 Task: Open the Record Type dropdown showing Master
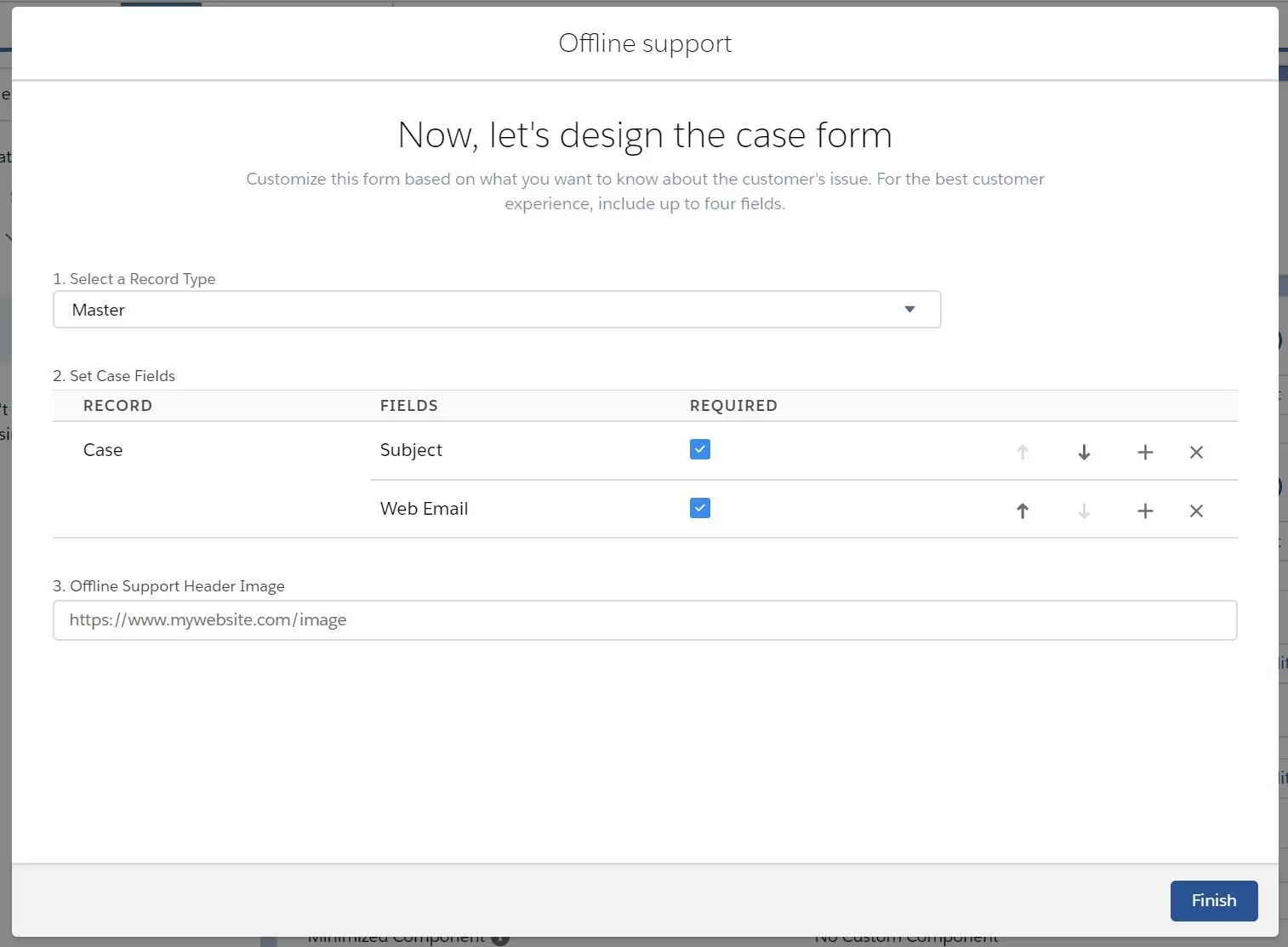[497, 310]
